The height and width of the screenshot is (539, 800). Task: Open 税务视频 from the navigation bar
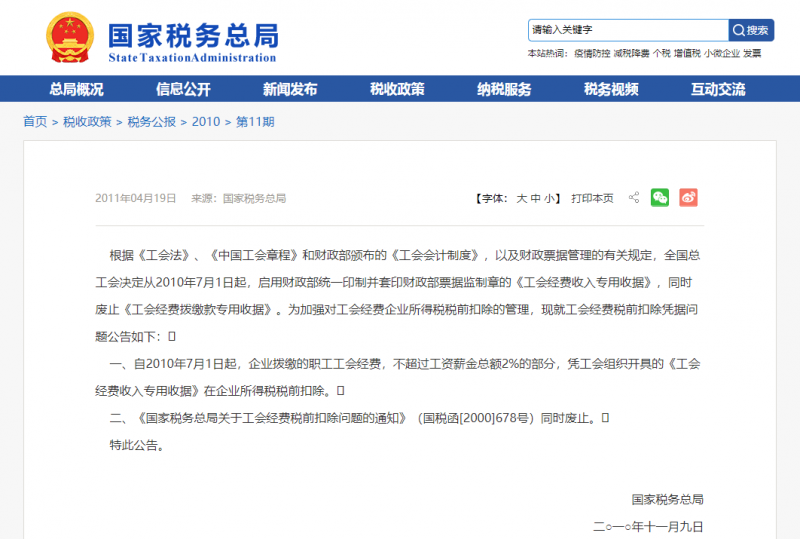tap(611, 89)
